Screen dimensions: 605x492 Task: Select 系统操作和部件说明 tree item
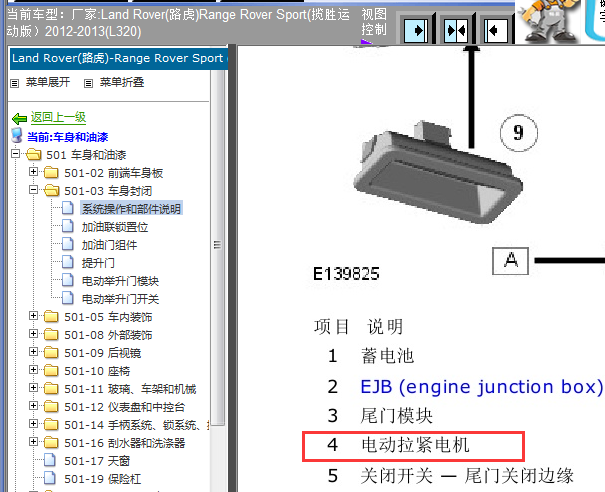(131, 209)
